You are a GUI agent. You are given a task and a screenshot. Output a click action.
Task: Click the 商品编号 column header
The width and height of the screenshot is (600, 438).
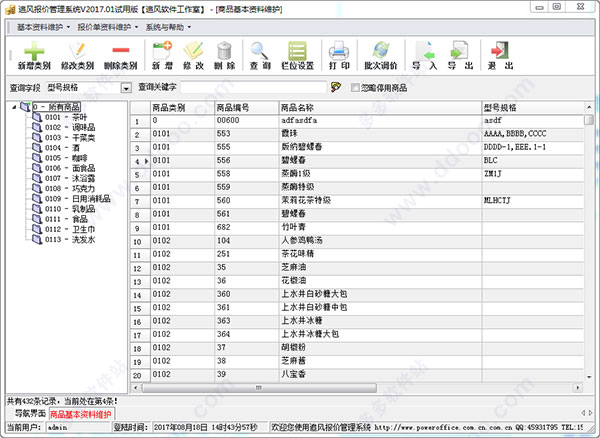[x=246, y=108]
